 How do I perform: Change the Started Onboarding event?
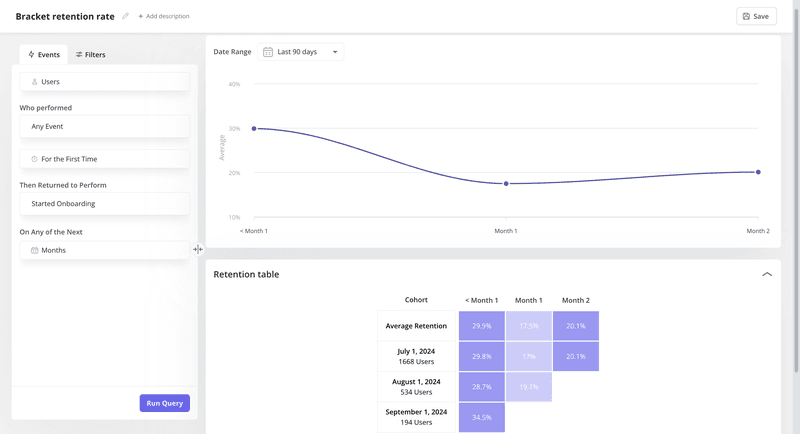(104, 204)
